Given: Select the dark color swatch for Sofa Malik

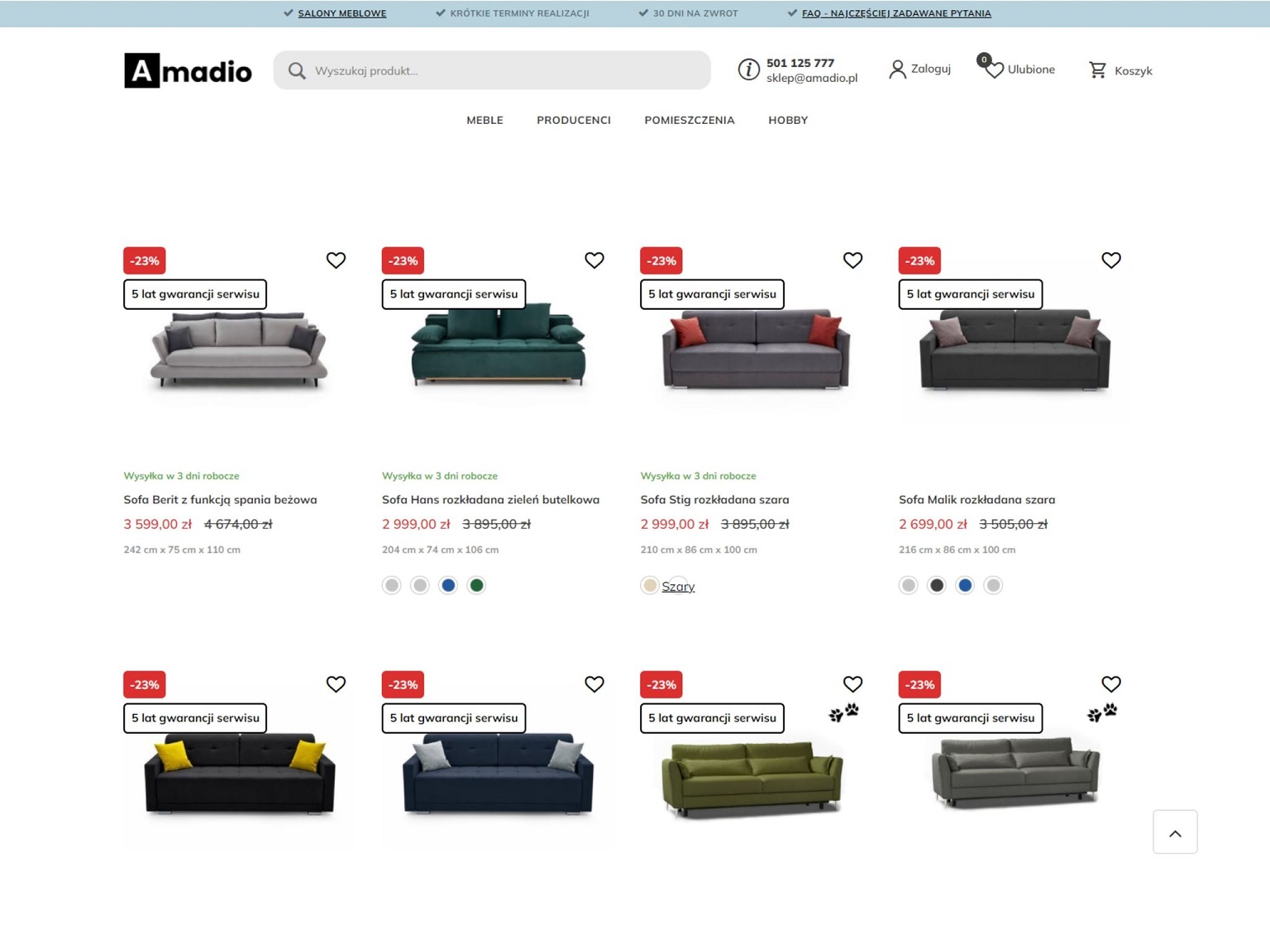Looking at the screenshot, I should tap(937, 585).
